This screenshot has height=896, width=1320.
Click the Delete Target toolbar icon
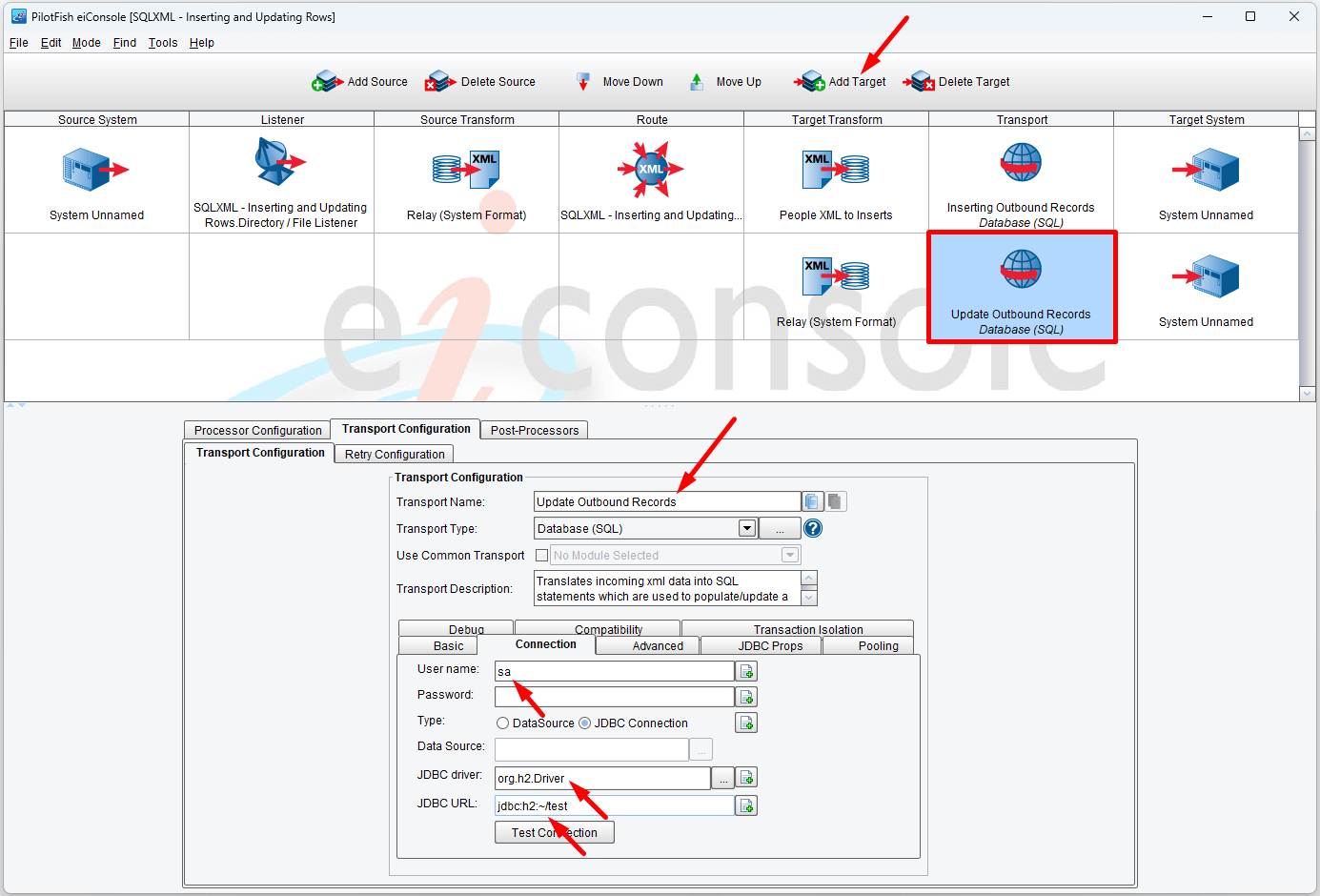pyautogui.click(x=920, y=82)
